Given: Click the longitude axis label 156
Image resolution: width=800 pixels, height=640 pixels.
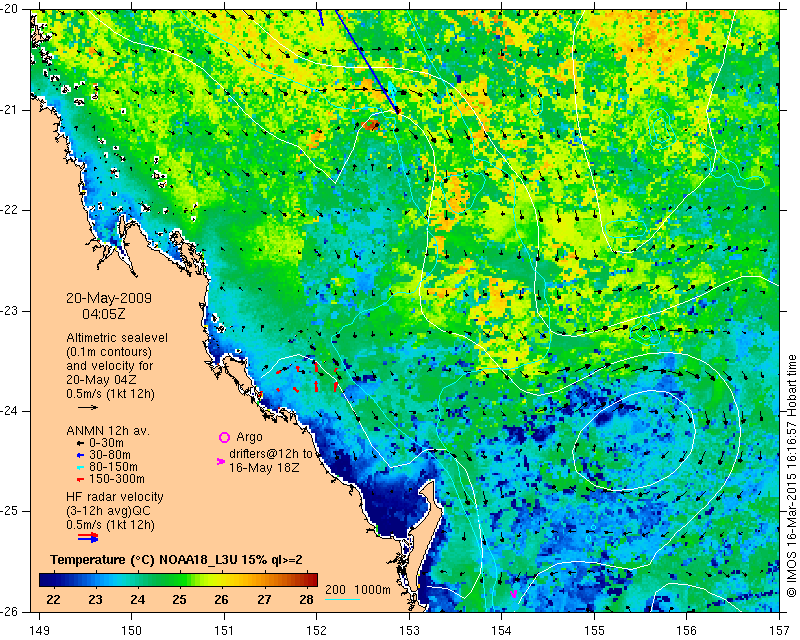Looking at the screenshot, I should tap(687, 630).
